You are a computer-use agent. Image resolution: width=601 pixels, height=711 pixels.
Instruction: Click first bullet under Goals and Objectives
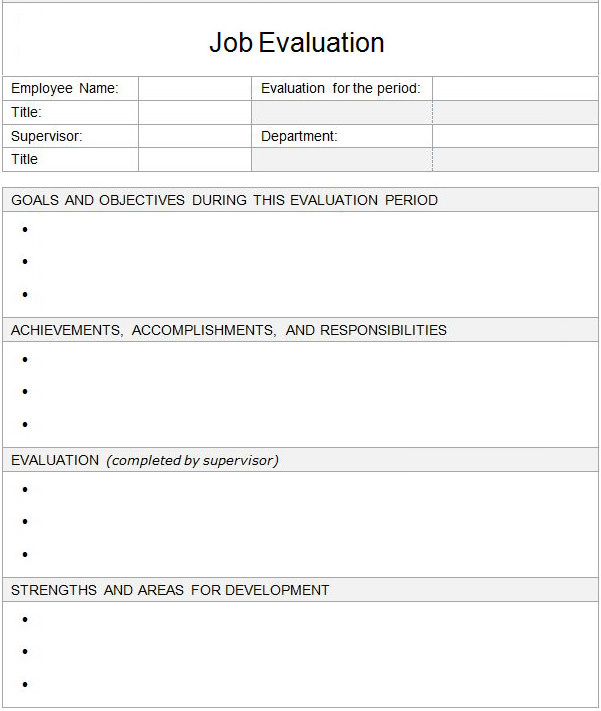[25, 230]
